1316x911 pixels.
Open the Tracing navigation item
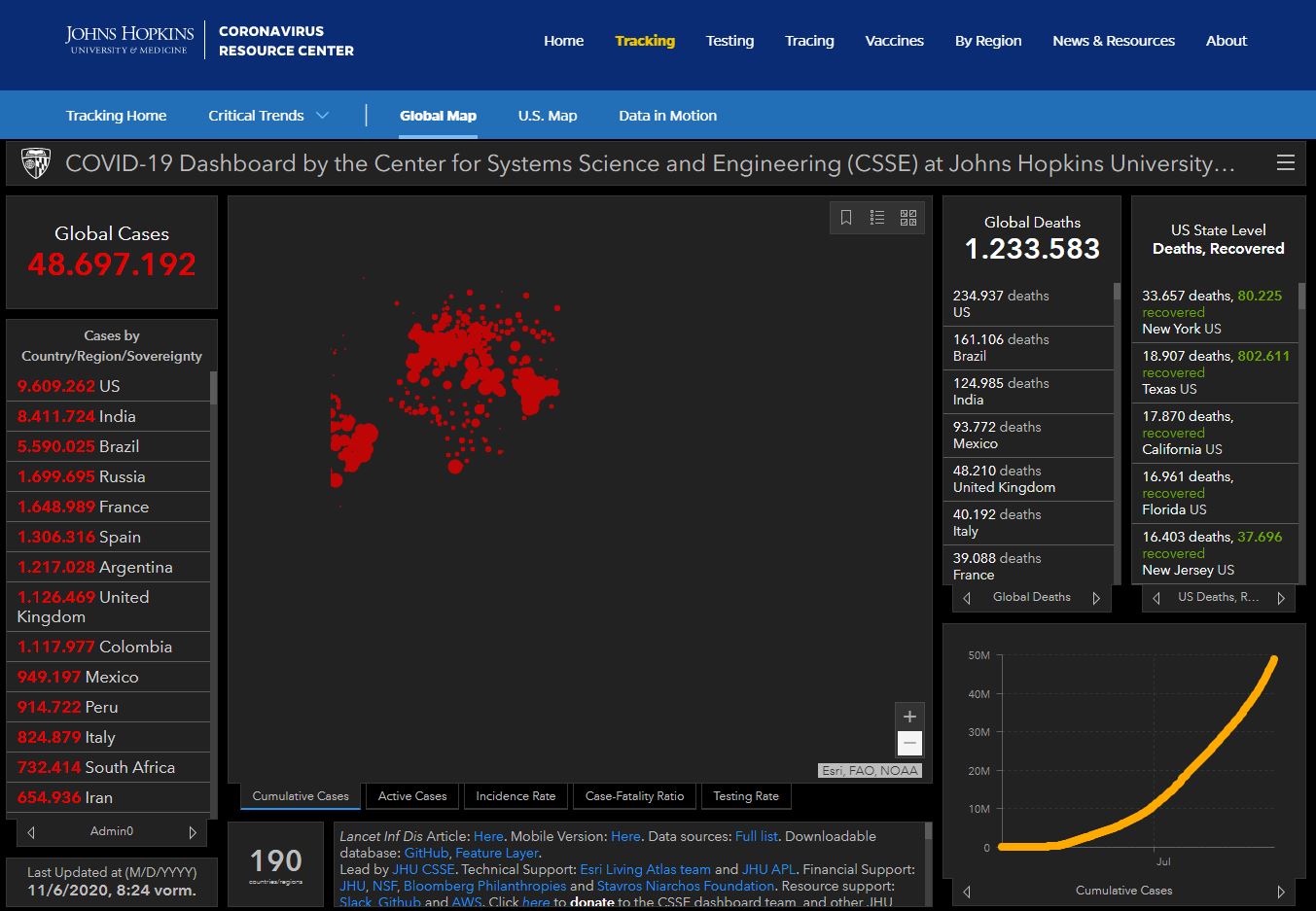[809, 41]
